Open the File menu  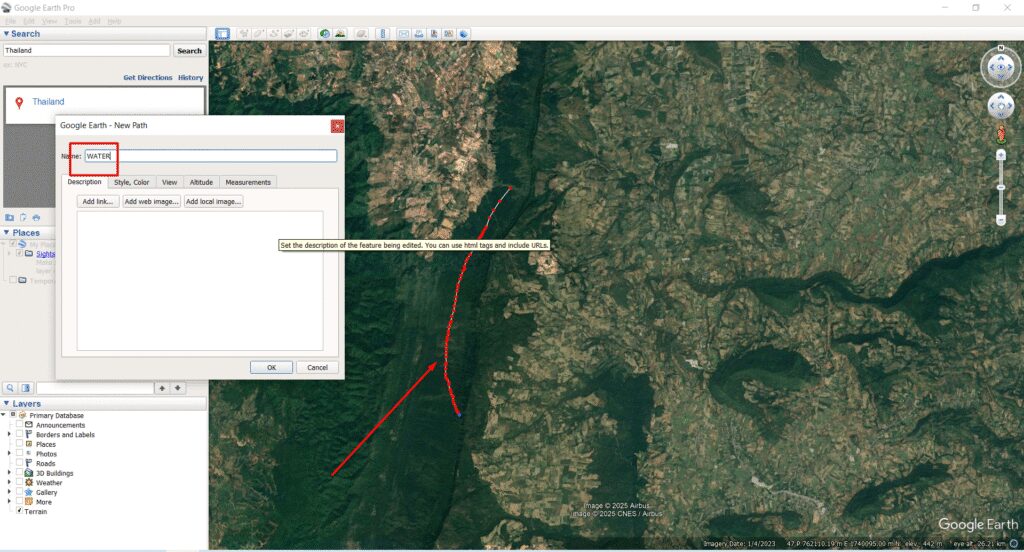[10, 21]
